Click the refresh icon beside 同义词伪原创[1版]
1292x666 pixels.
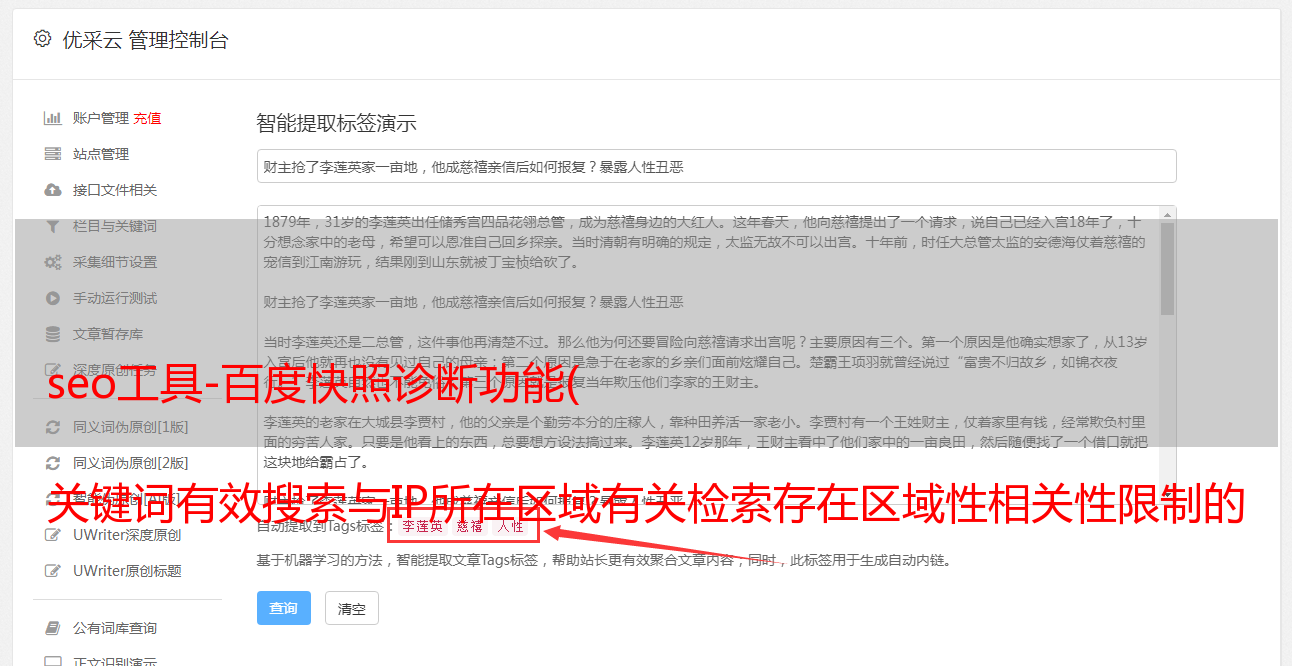[x=53, y=427]
